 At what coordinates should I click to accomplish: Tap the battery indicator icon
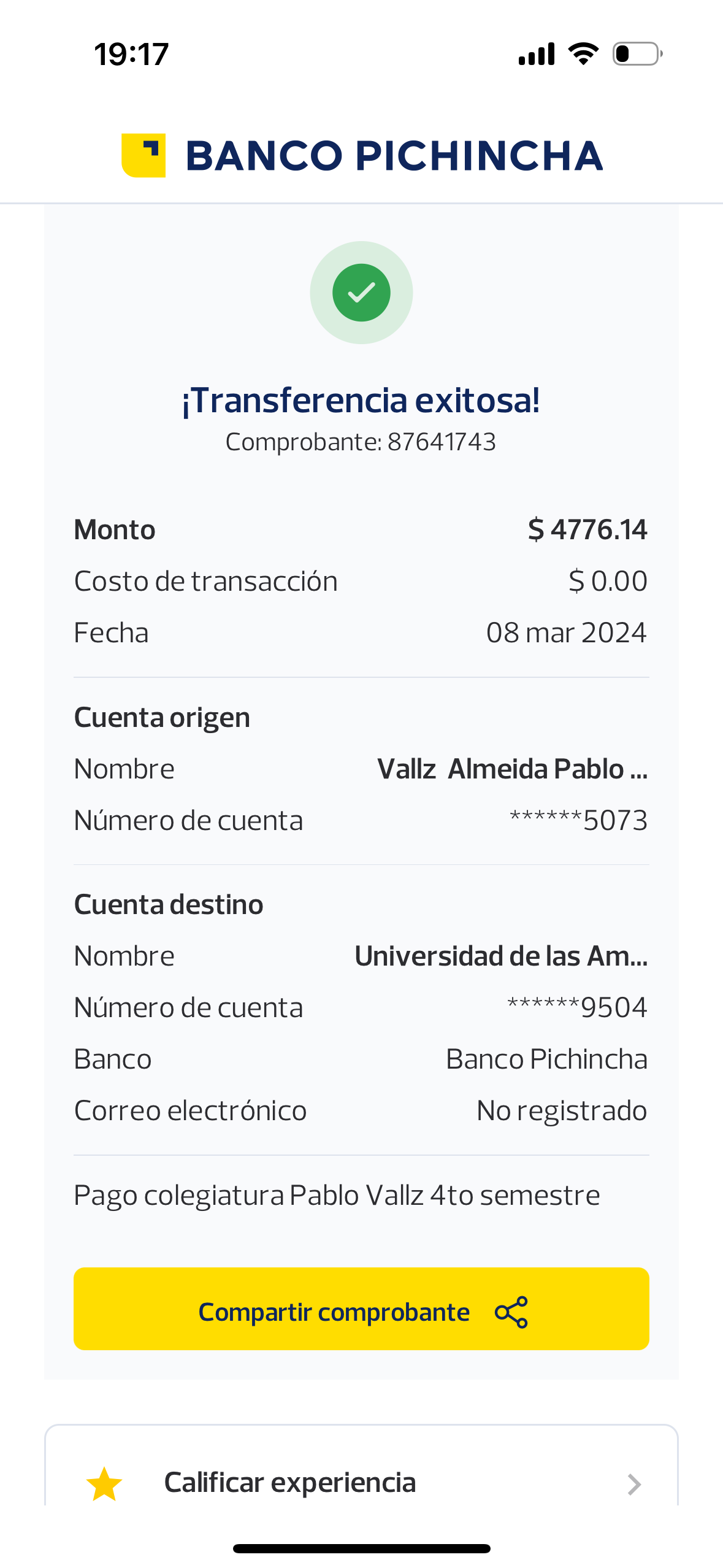click(637, 54)
